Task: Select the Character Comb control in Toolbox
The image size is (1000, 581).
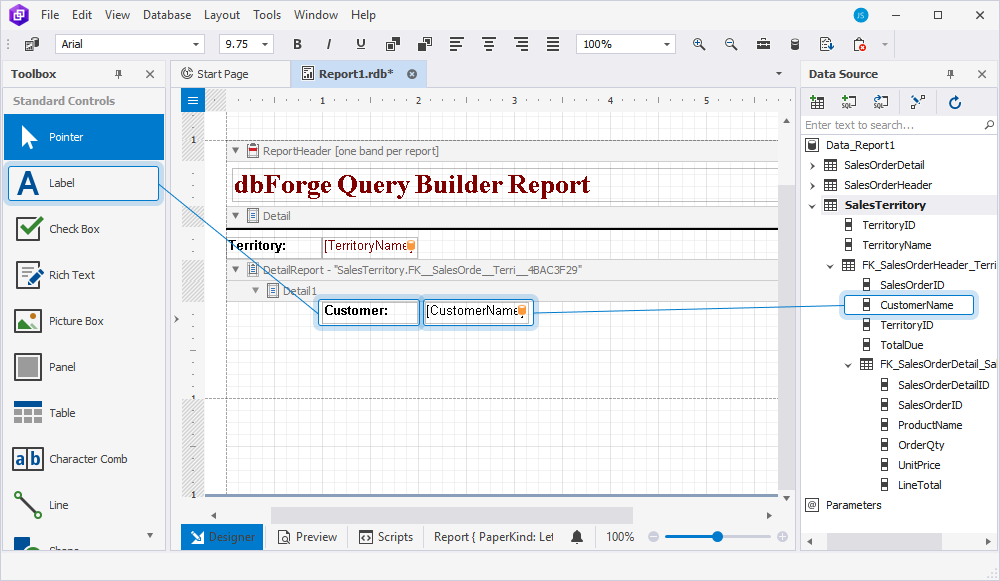Action: pos(84,459)
